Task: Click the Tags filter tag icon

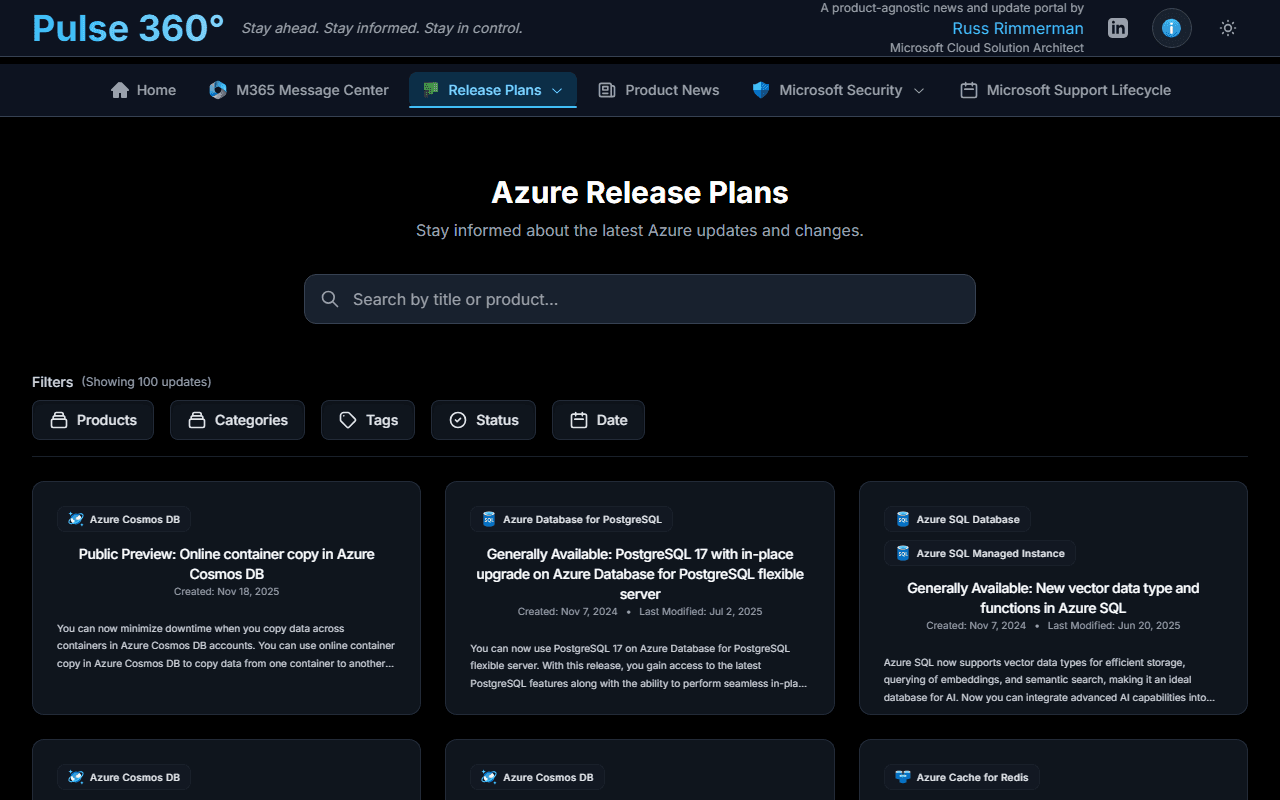Action: pyautogui.click(x=348, y=420)
